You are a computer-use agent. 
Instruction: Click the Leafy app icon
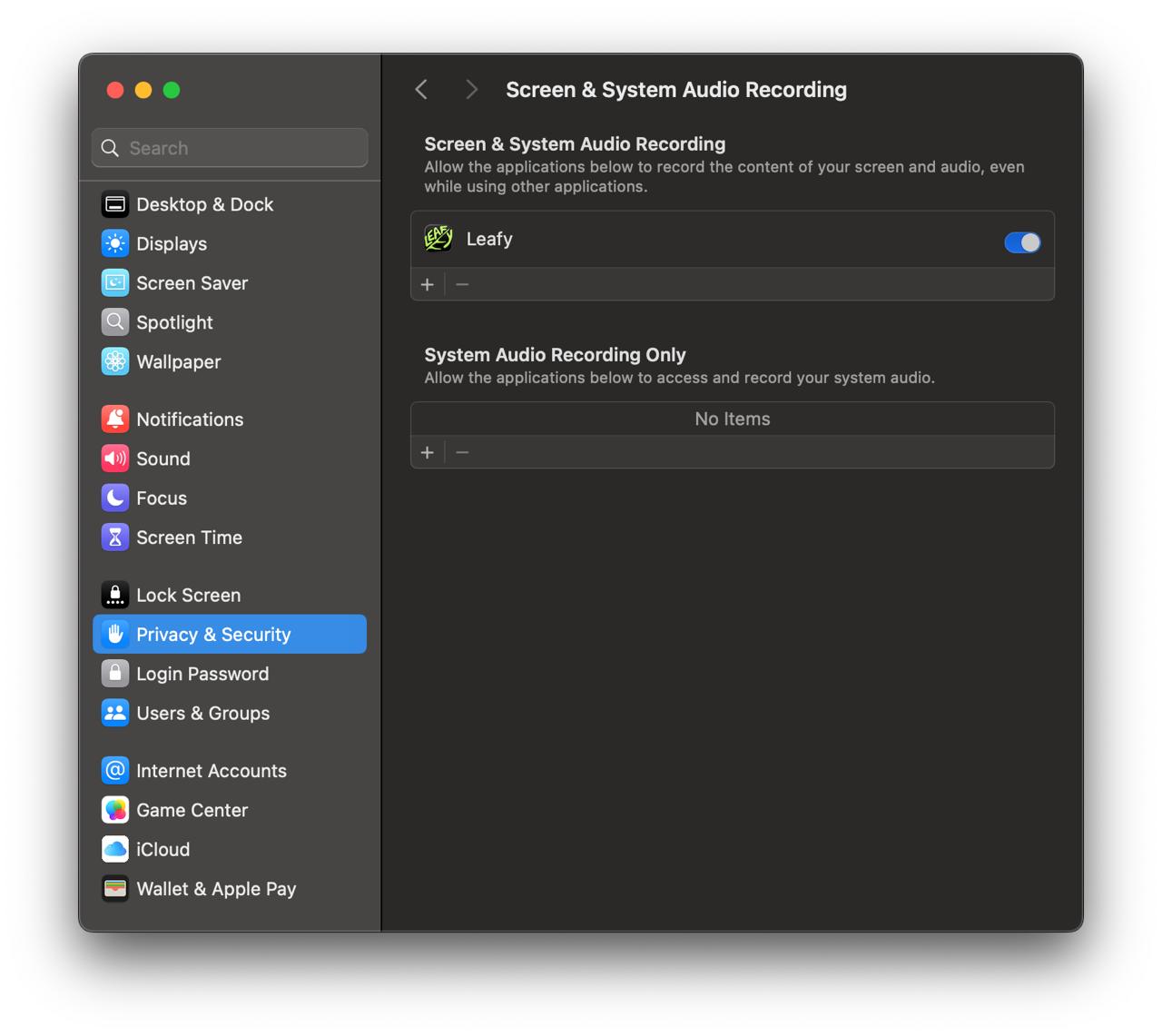coord(438,239)
